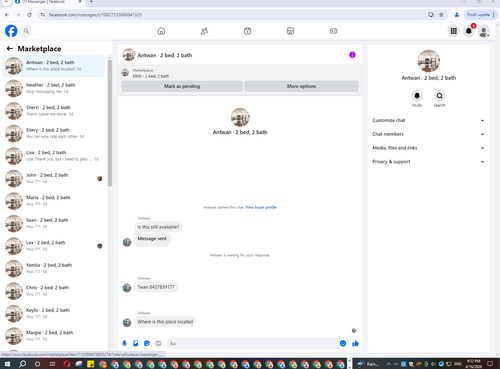
Task: Open the View buyer profile link
Action: [x=261, y=207]
